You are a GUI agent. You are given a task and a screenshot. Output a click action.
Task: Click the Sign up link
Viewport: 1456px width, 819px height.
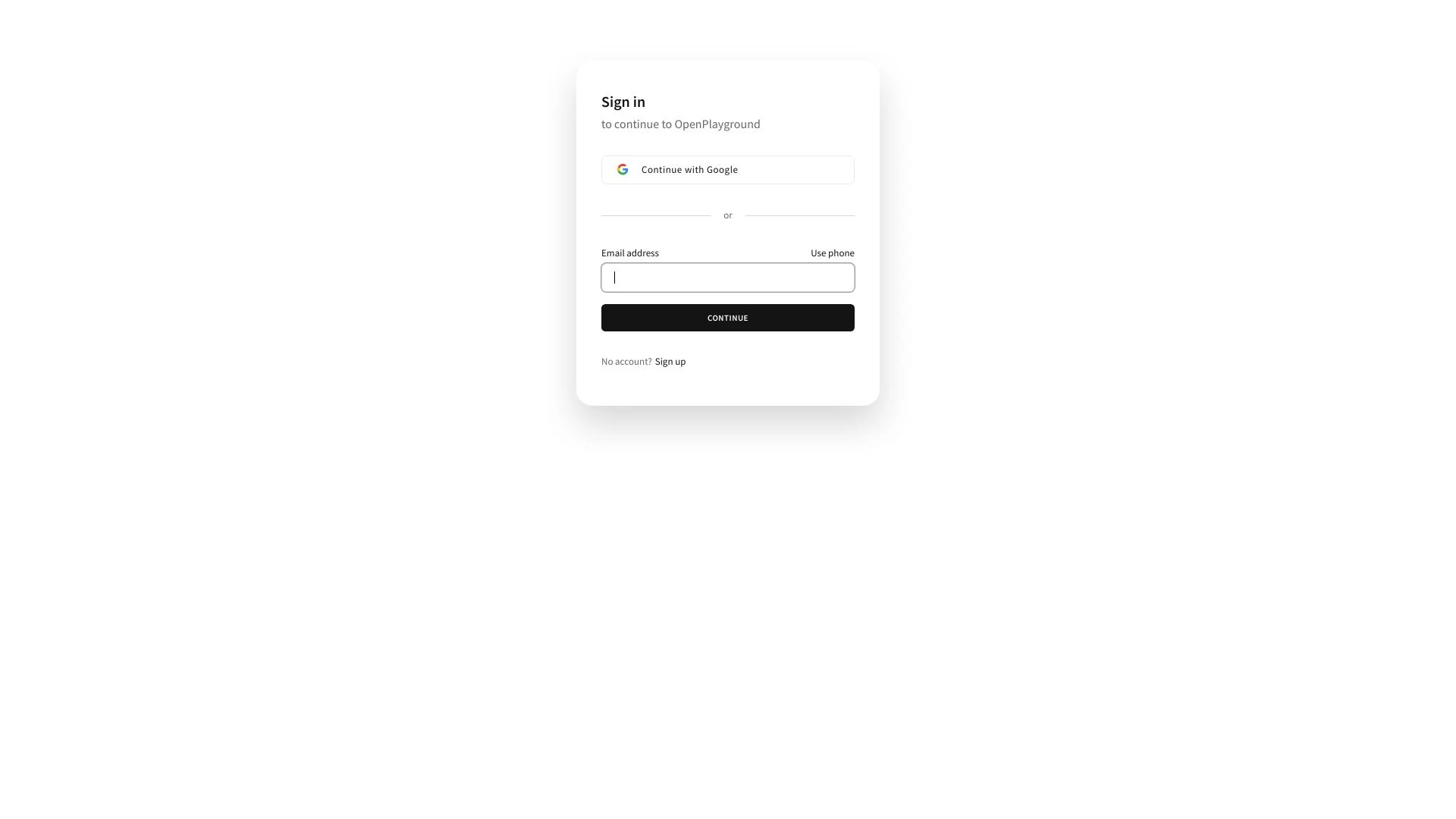(x=670, y=361)
